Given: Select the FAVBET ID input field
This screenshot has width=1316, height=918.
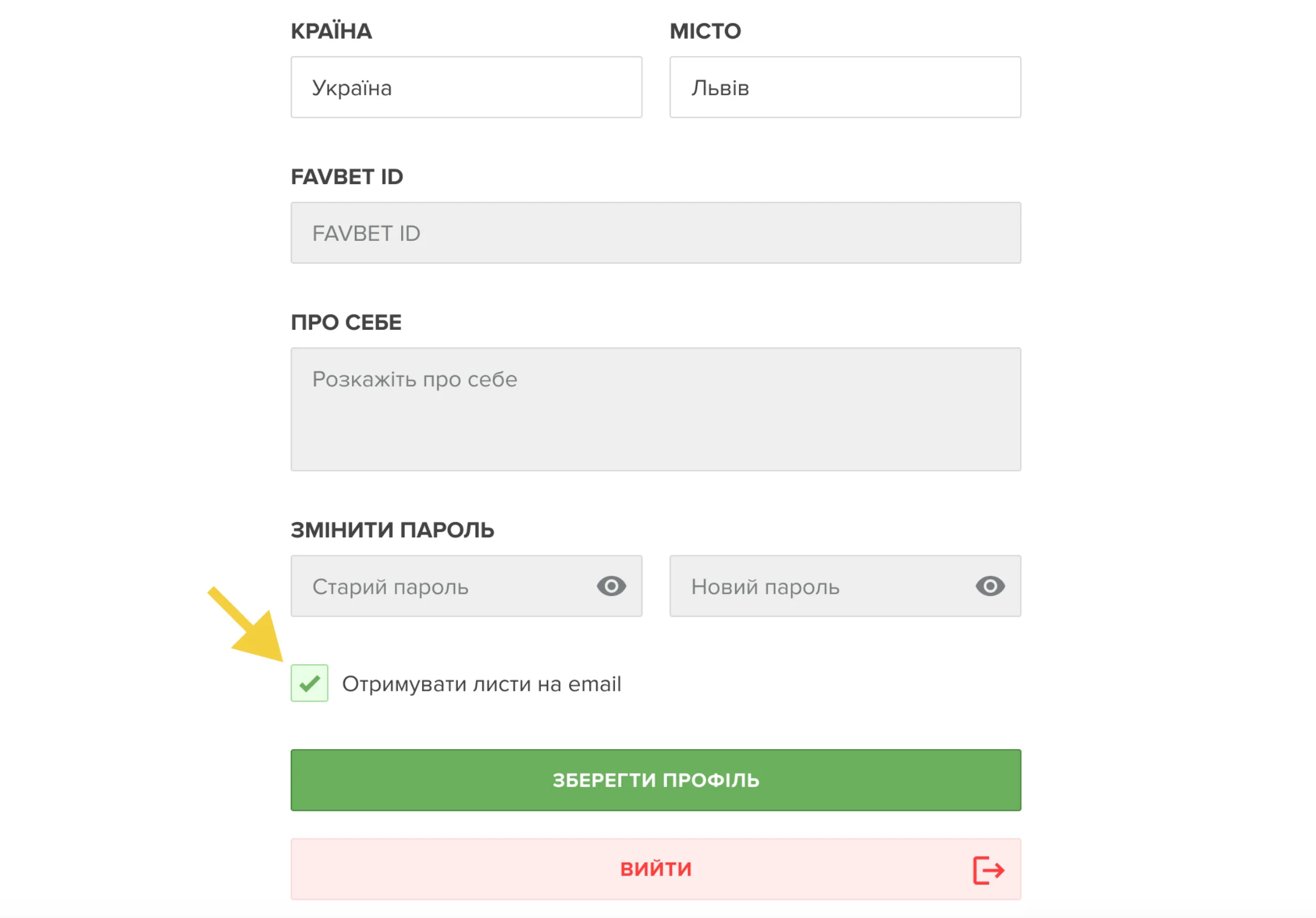Looking at the screenshot, I should click(656, 233).
